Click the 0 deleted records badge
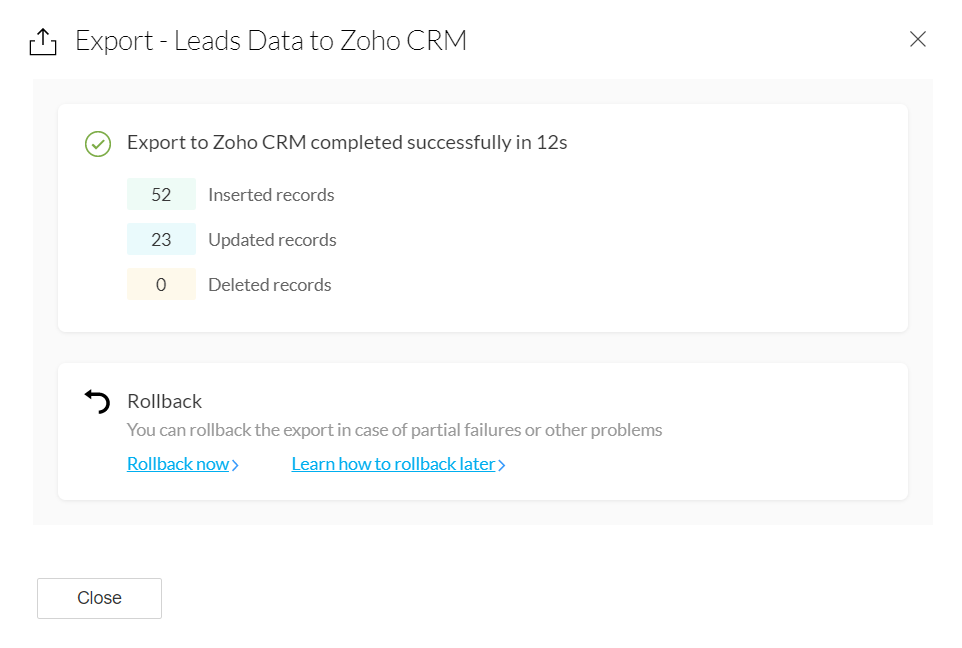The height and width of the screenshot is (648, 962). [x=161, y=285]
